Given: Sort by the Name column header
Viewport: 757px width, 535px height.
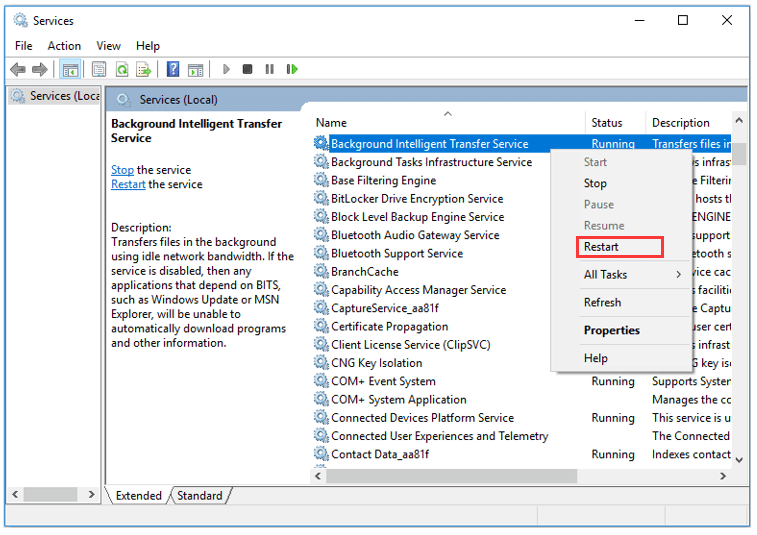Looking at the screenshot, I should pyautogui.click(x=448, y=123).
